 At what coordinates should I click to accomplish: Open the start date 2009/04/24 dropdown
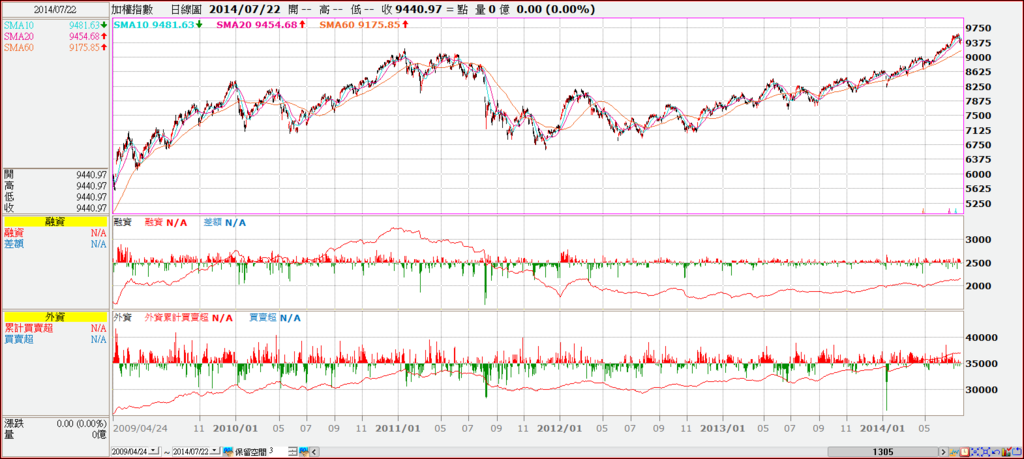click(153, 451)
